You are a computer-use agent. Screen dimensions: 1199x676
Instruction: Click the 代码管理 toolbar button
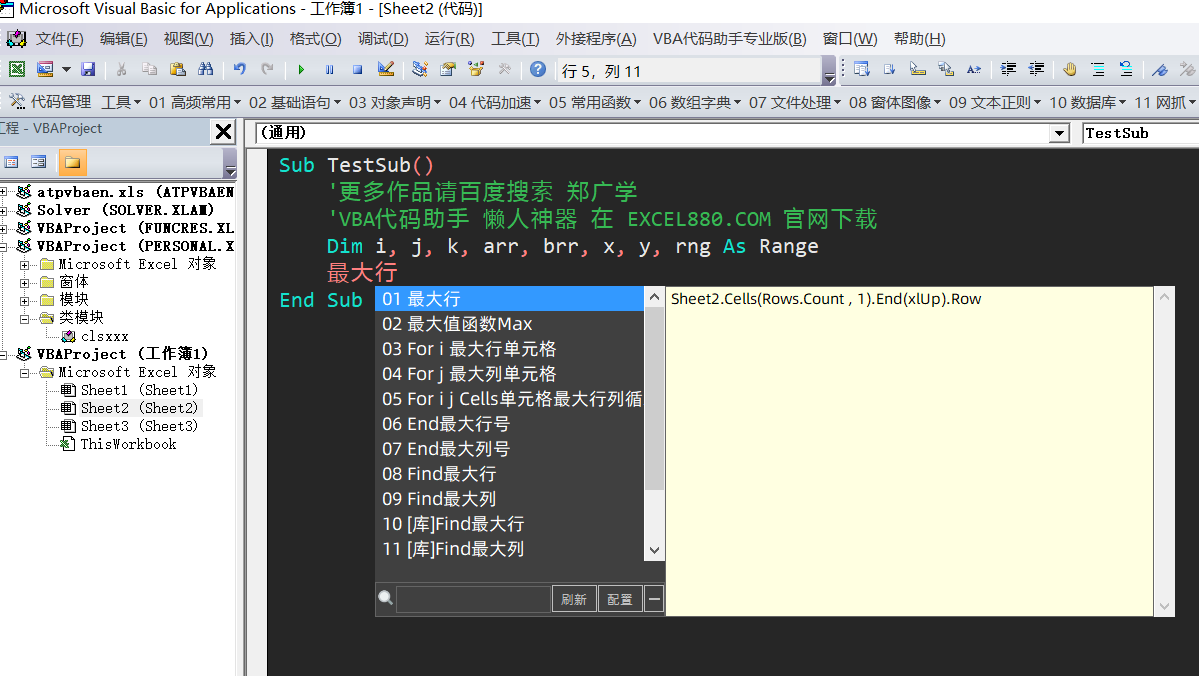tap(50, 102)
